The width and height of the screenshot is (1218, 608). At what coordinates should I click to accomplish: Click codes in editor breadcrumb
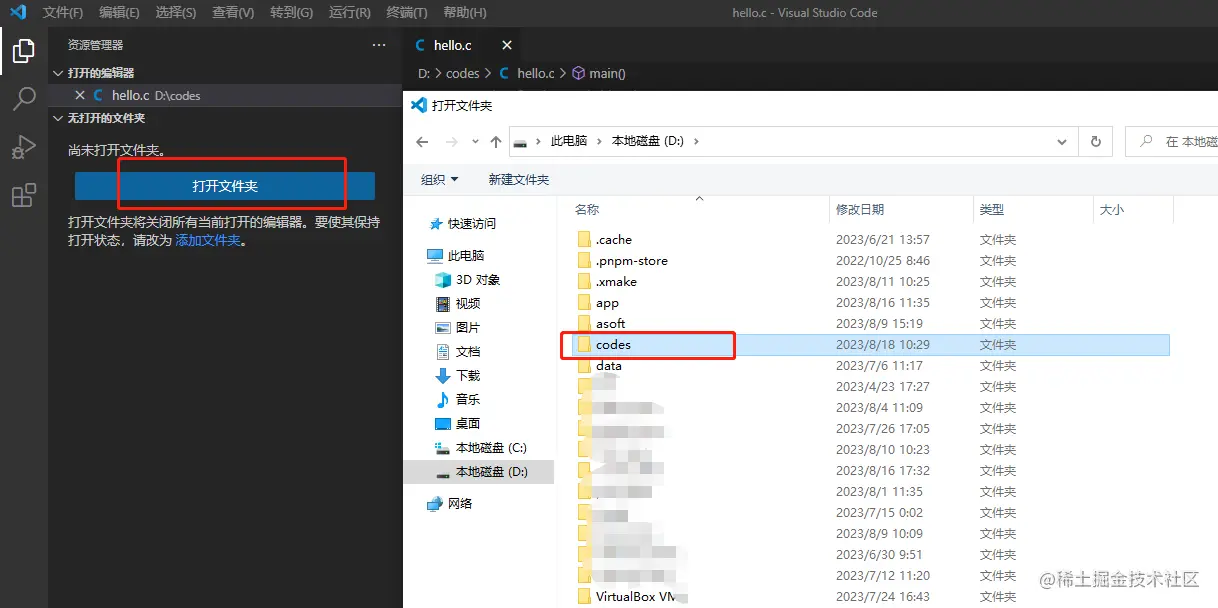[x=463, y=73]
